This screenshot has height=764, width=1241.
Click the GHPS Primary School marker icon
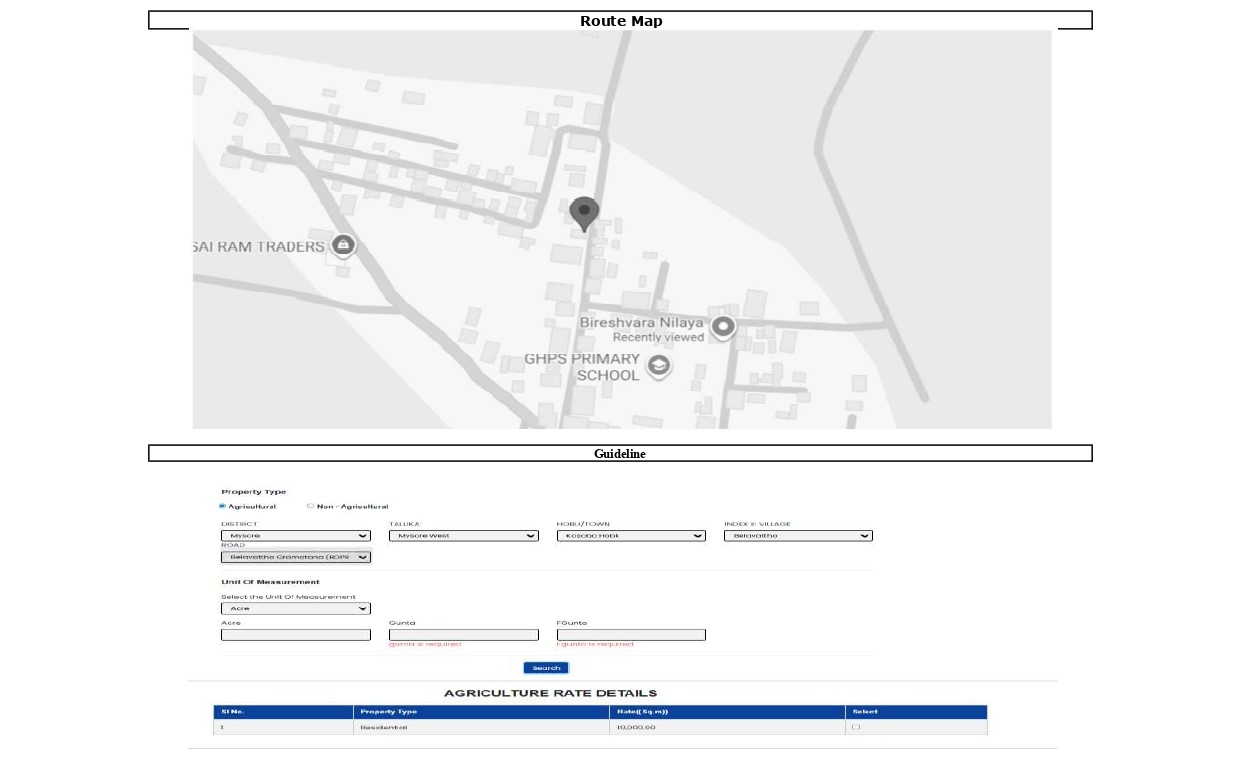point(658,366)
